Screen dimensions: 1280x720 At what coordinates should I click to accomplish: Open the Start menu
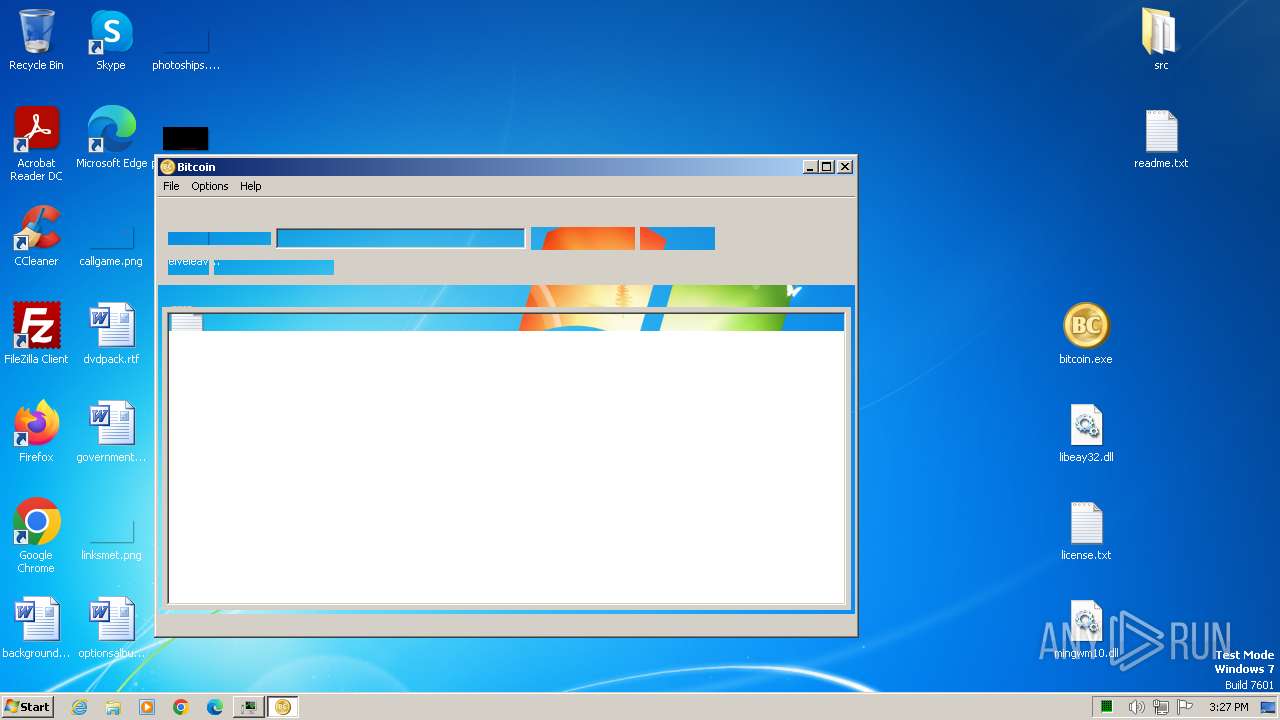[27, 707]
